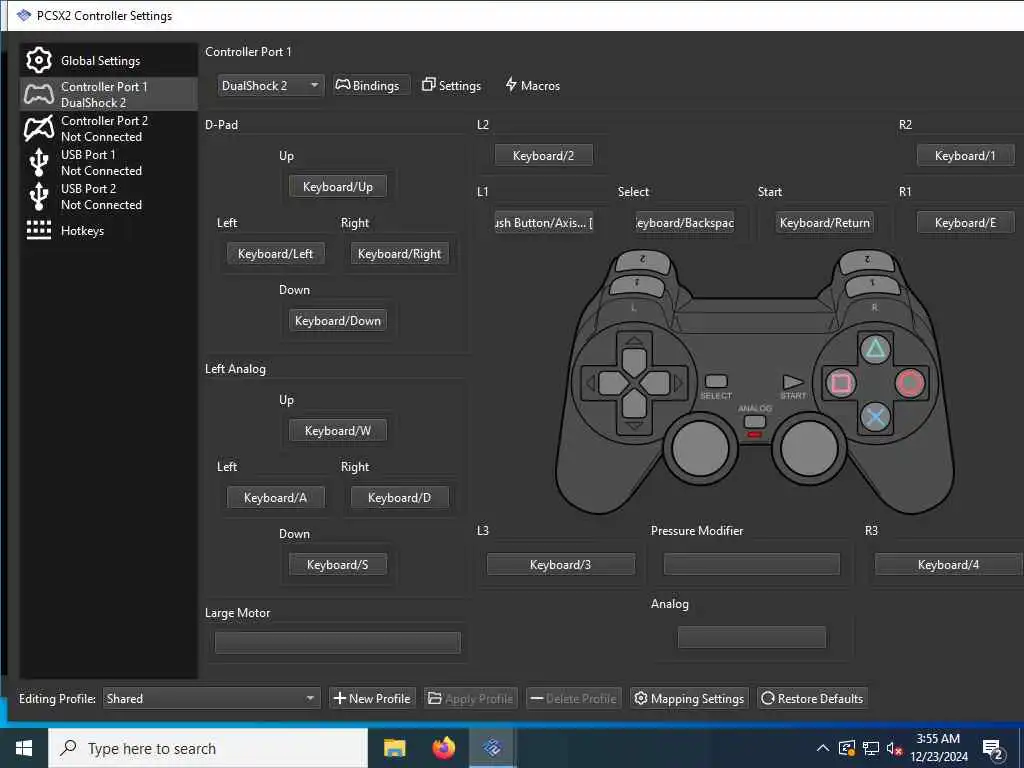The height and width of the screenshot is (768, 1024).
Task: Rebind D-Pad Down Keyboard/Down button
Action: tap(338, 321)
